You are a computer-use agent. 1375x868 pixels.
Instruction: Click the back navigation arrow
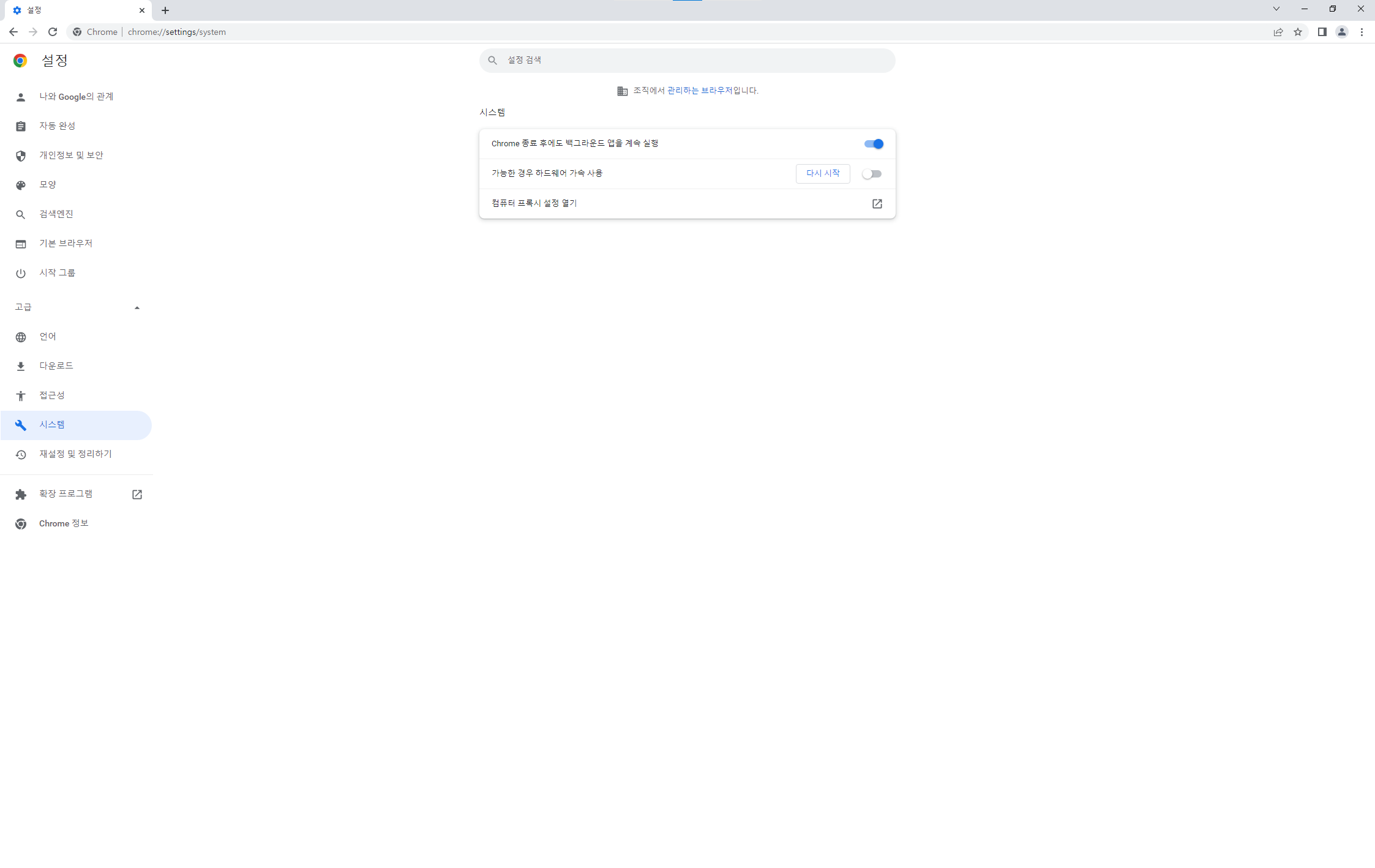tap(13, 32)
